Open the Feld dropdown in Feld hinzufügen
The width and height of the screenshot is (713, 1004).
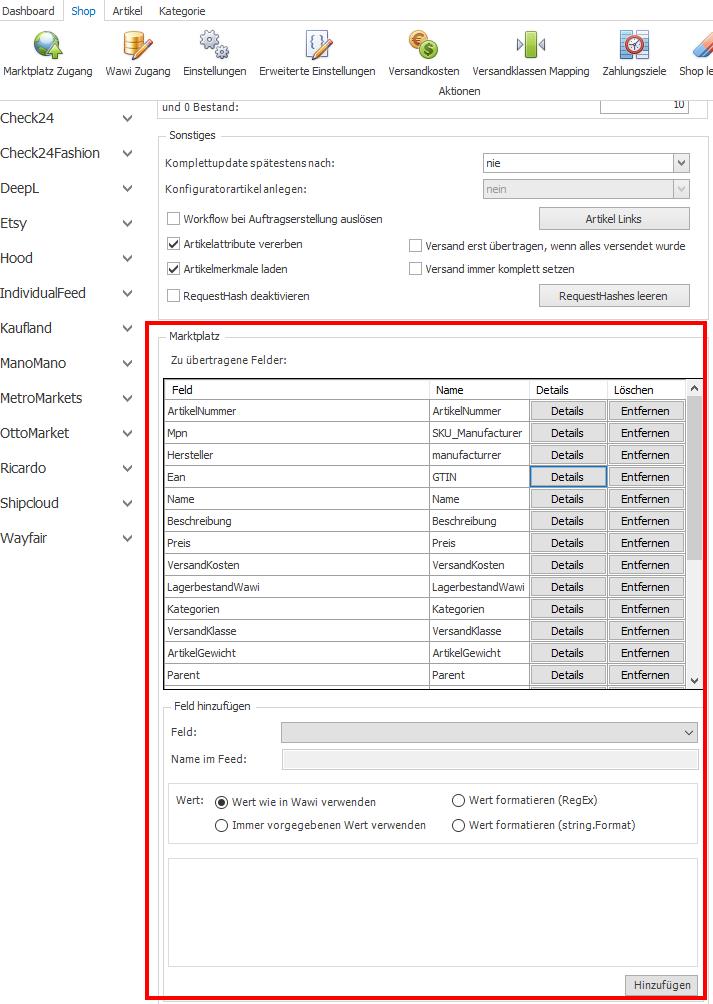[x=489, y=732]
